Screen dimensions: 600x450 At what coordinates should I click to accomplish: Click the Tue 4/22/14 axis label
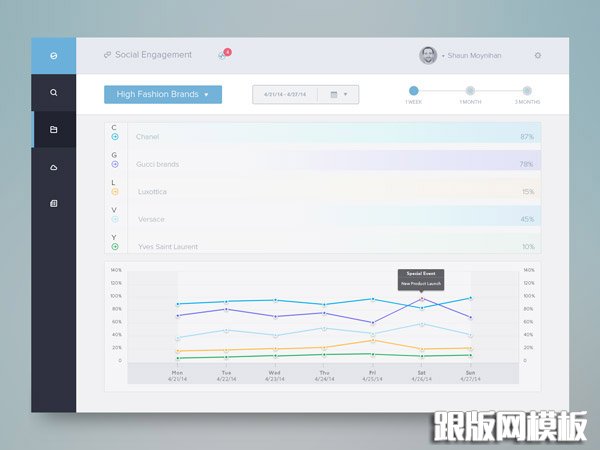click(226, 376)
